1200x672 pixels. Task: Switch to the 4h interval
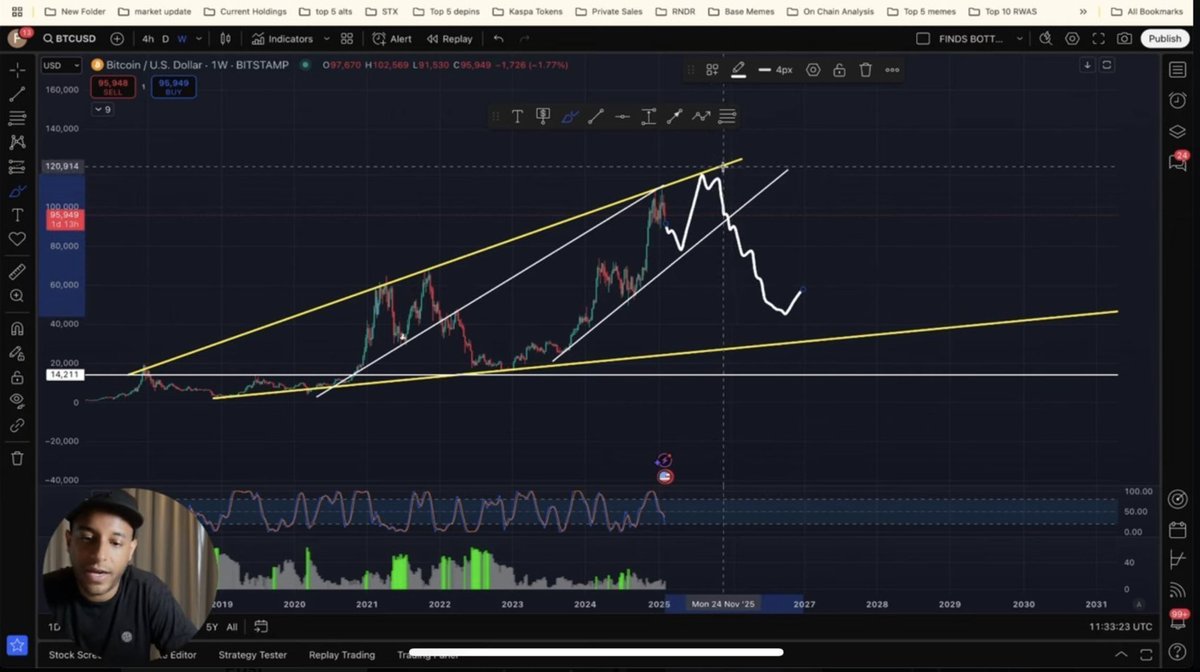pyautogui.click(x=148, y=39)
